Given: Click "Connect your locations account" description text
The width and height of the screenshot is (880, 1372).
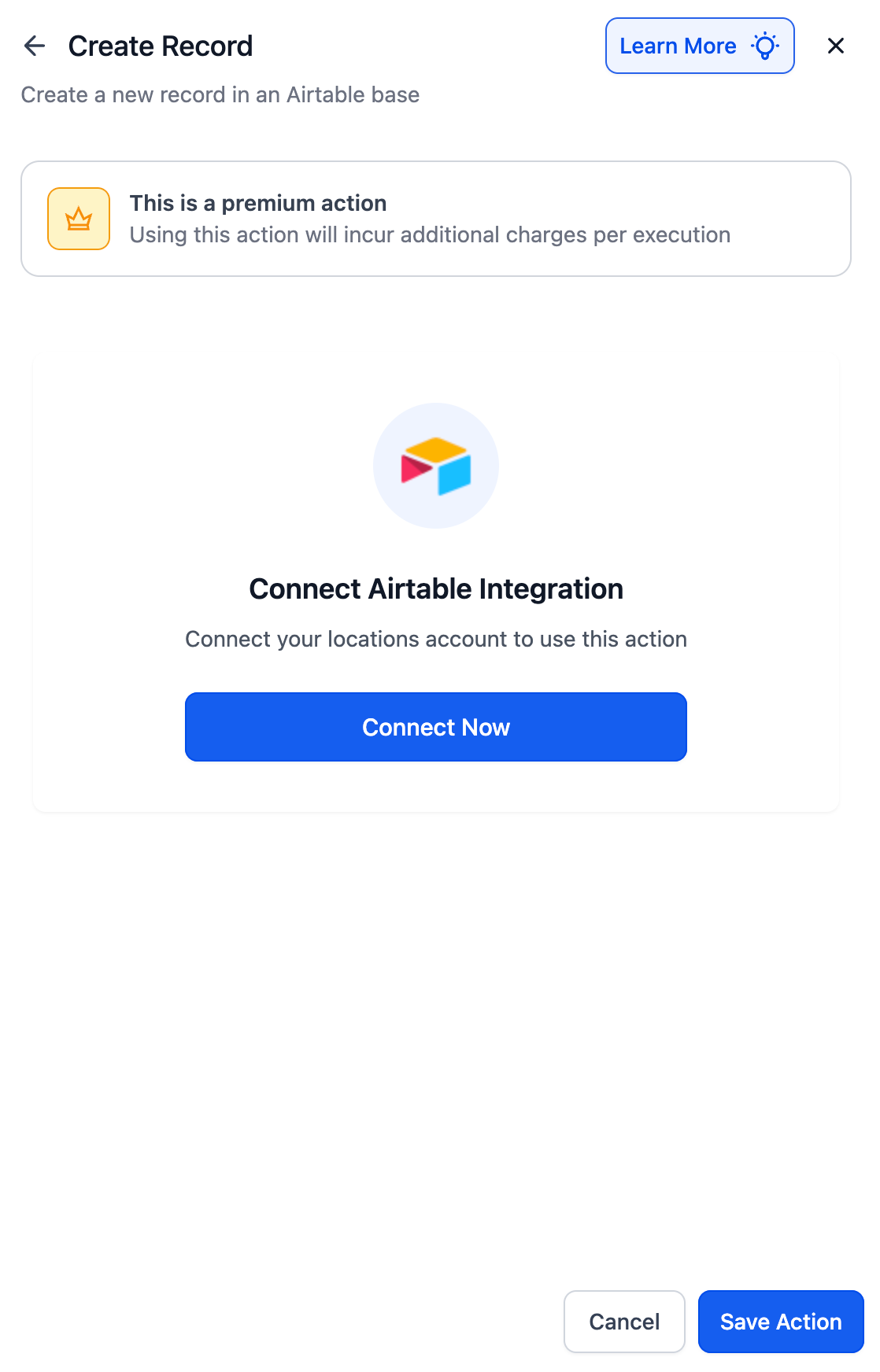Looking at the screenshot, I should (x=436, y=640).
